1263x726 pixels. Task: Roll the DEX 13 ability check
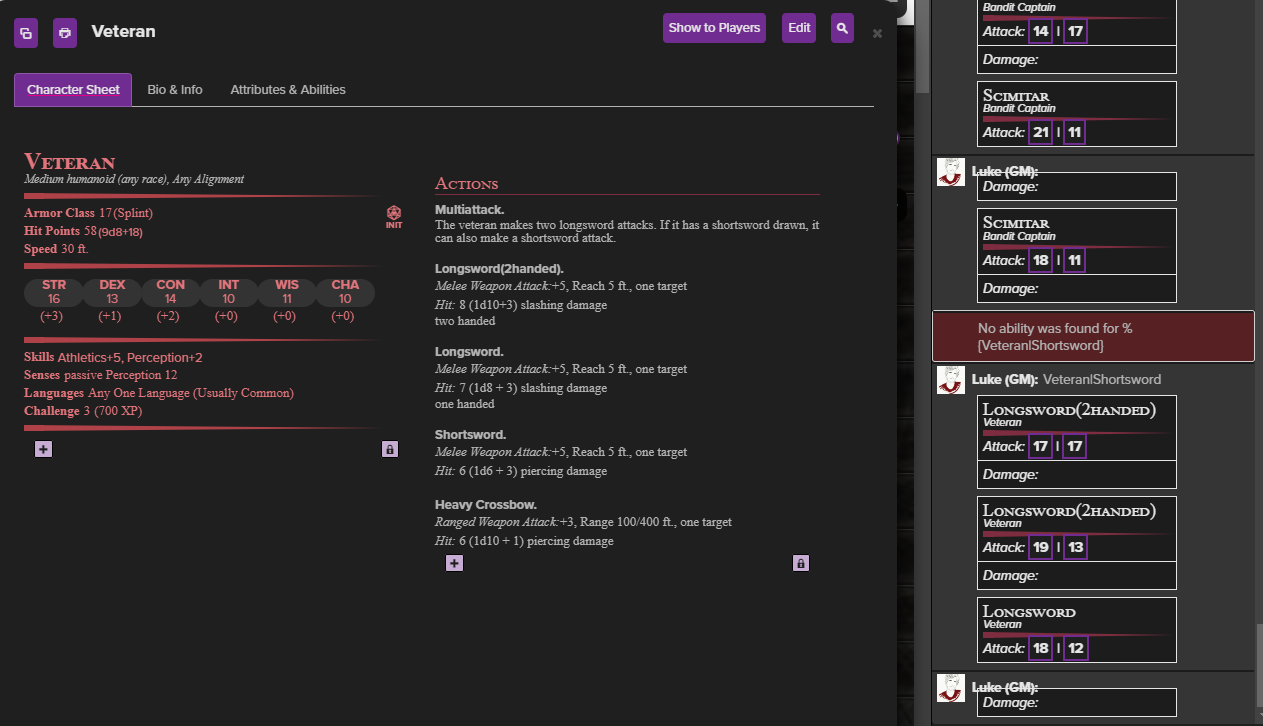point(113,292)
